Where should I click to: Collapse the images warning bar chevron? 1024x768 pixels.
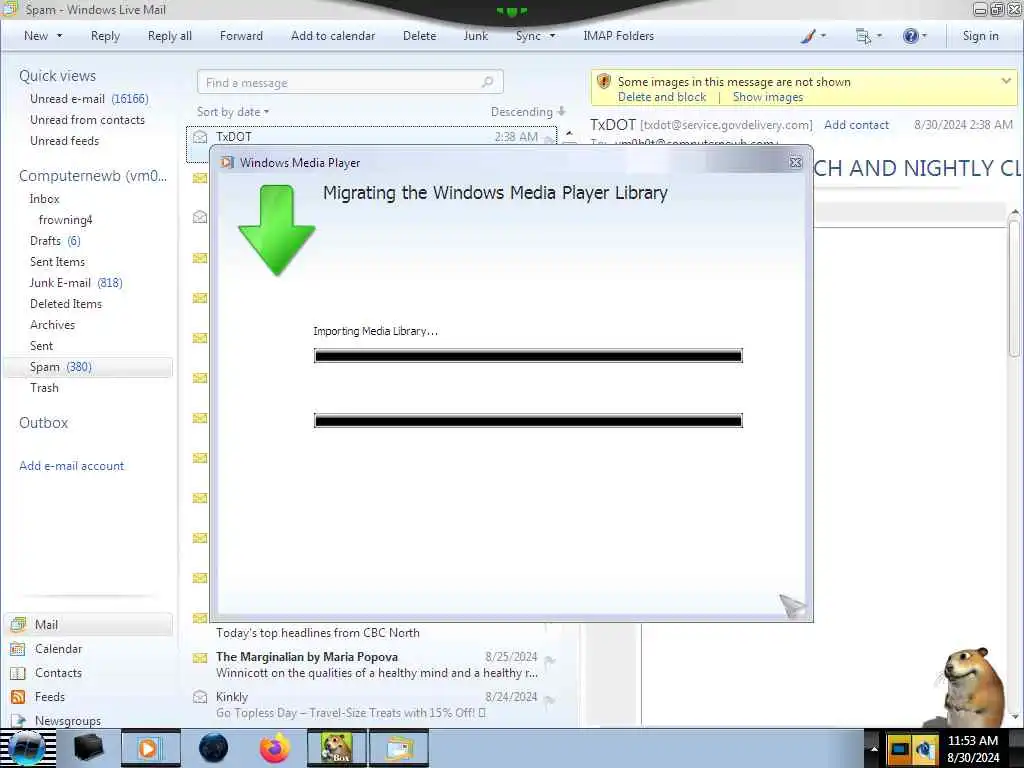point(1006,81)
